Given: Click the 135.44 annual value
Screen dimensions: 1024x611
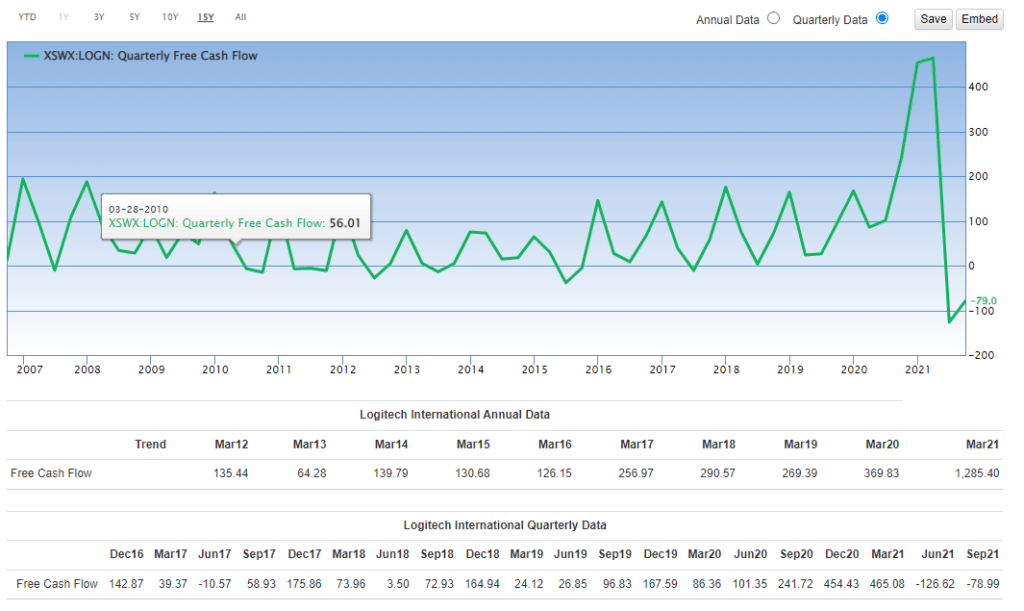Looking at the screenshot, I should [x=231, y=473].
